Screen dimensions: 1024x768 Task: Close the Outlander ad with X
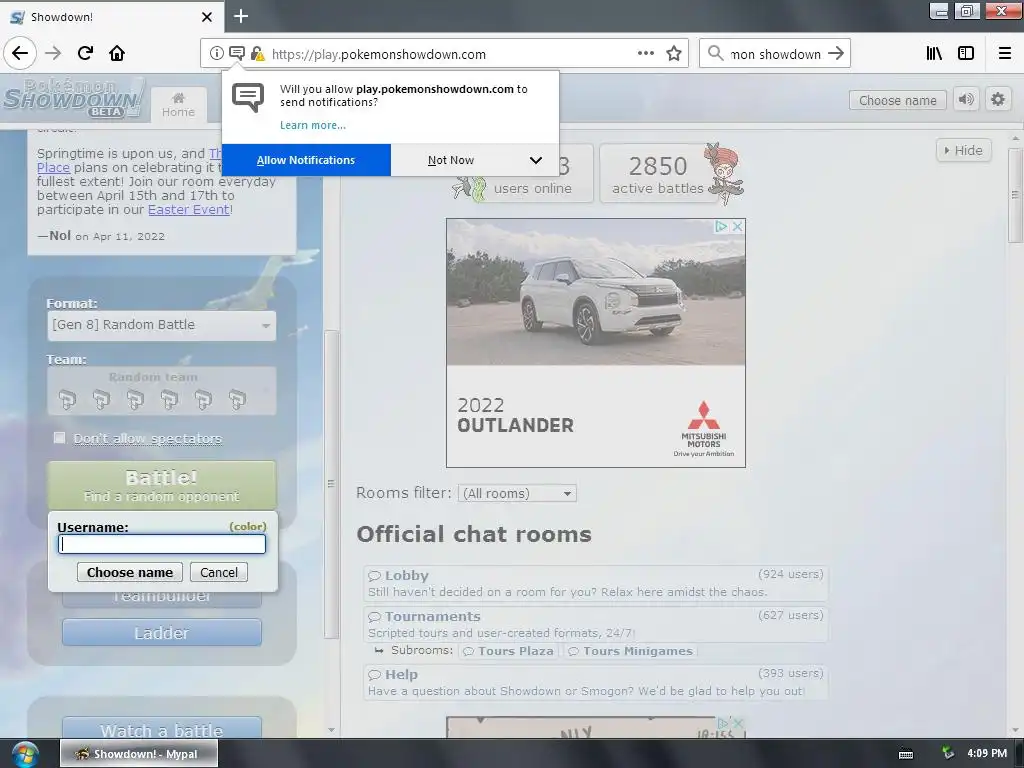tap(737, 227)
